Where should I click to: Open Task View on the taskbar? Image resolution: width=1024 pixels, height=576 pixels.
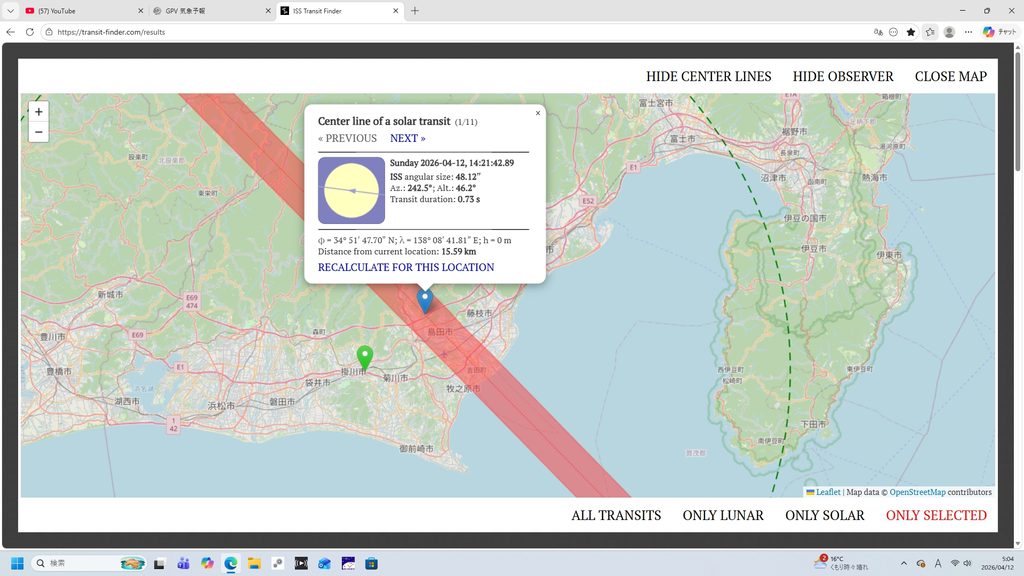(159, 563)
